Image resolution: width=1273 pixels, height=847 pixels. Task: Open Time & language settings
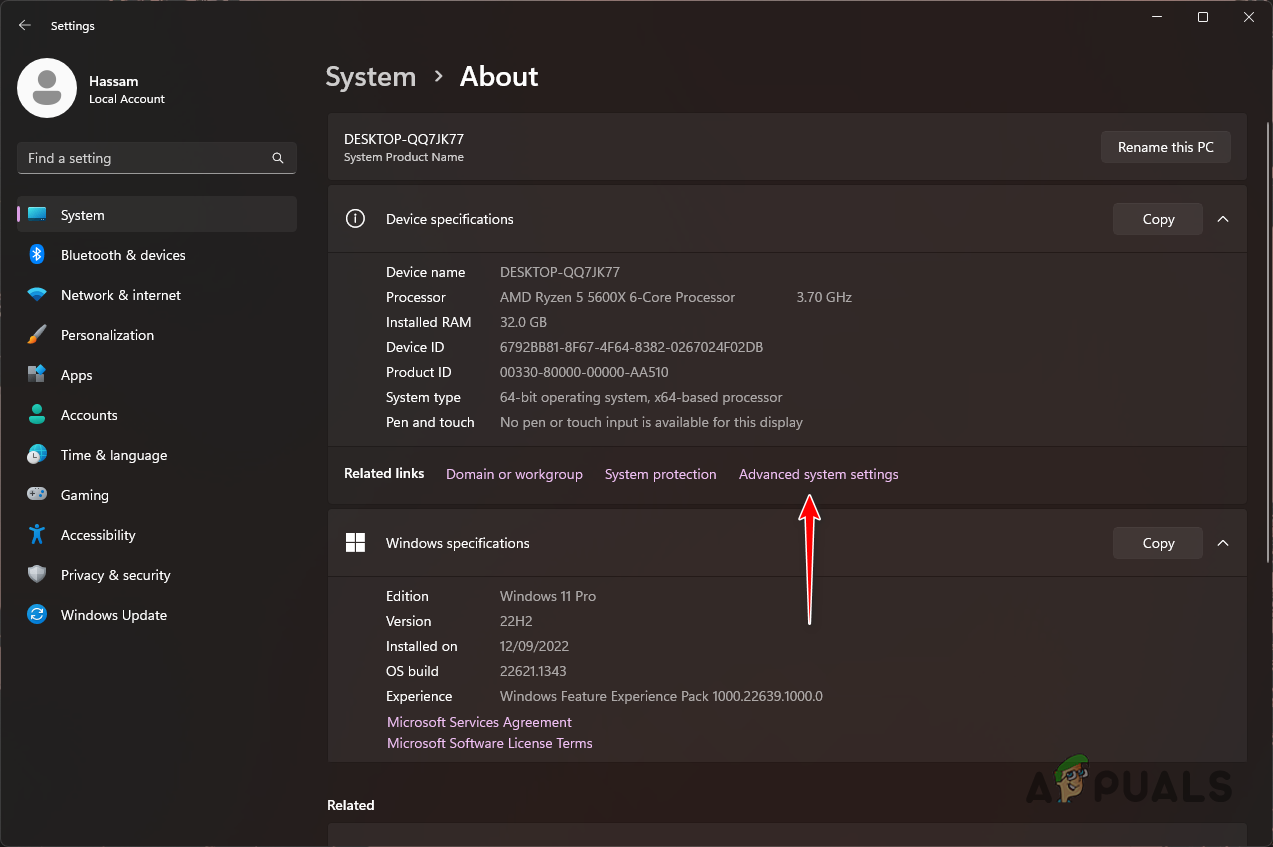113,455
